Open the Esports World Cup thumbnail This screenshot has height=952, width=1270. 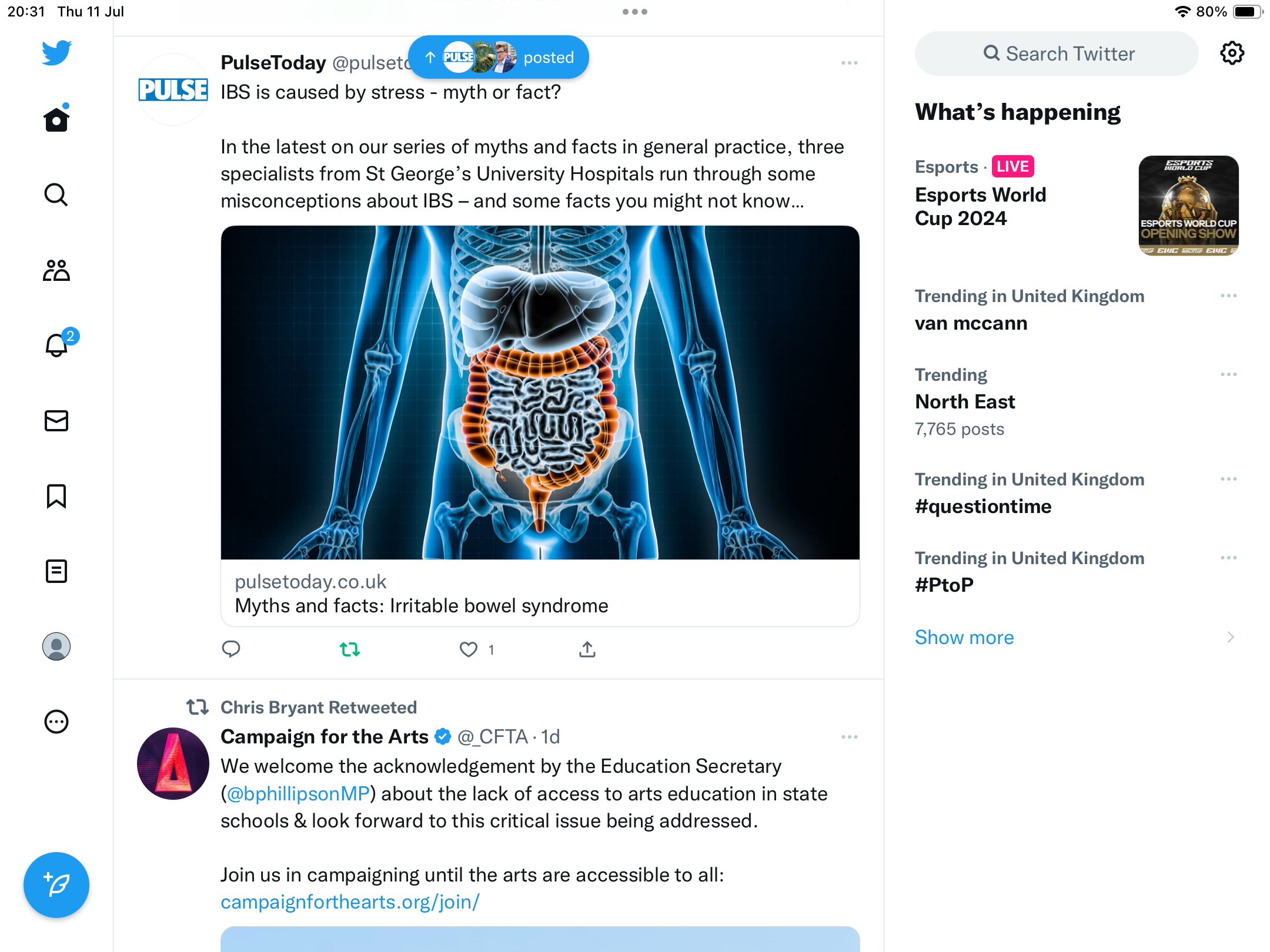click(1188, 206)
